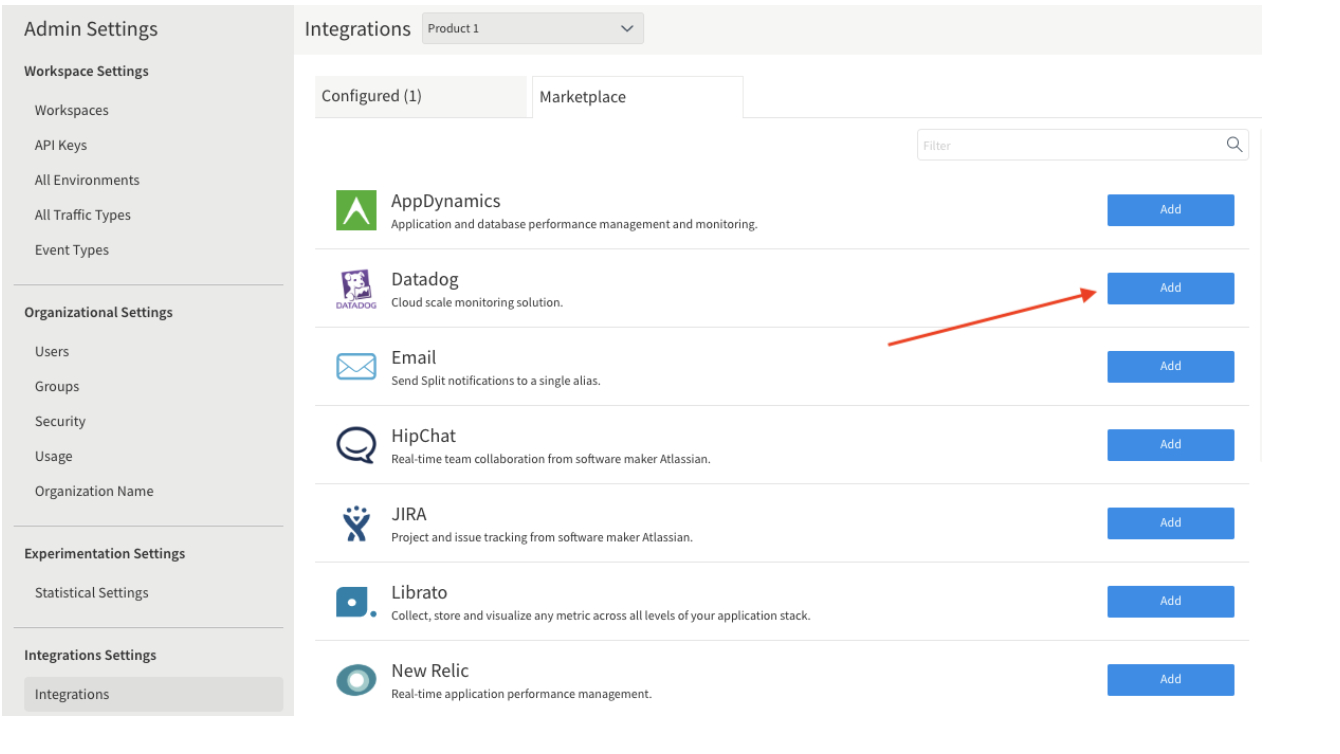Click the Librato title text
Screen dimensions: 1340x754
pyautogui.click(x=419, y=592)
